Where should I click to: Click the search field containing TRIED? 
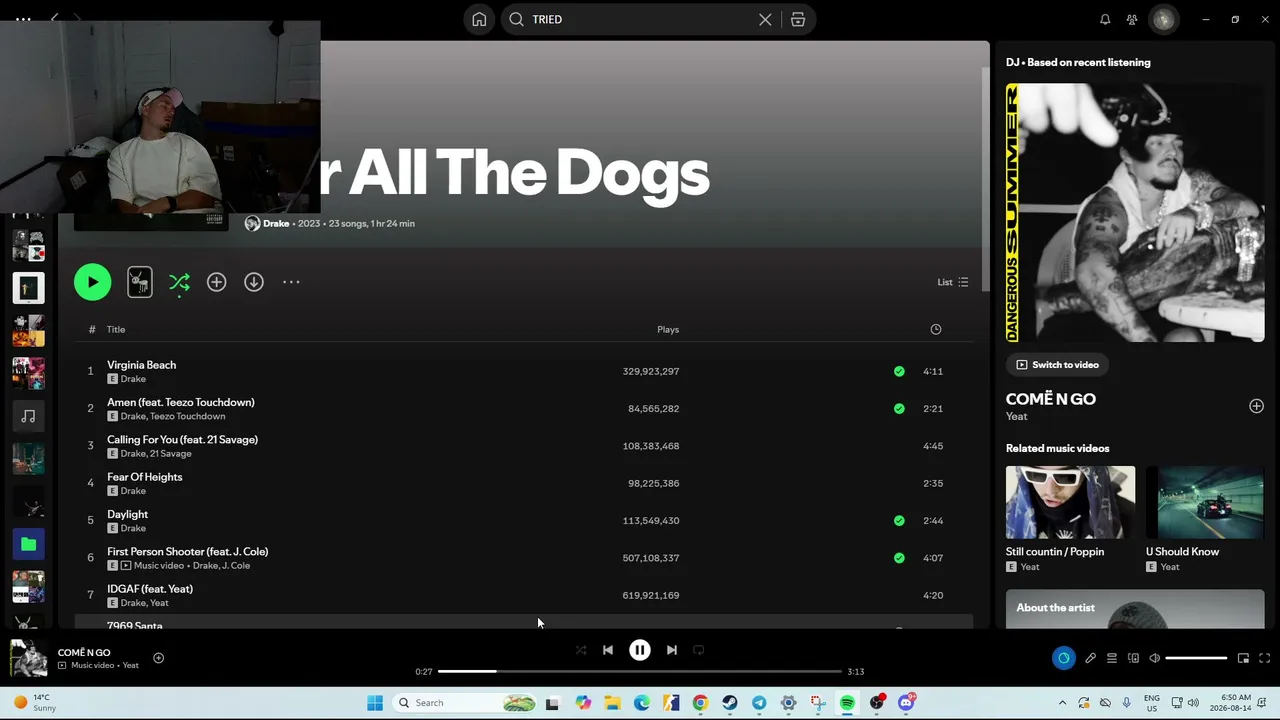658,19
